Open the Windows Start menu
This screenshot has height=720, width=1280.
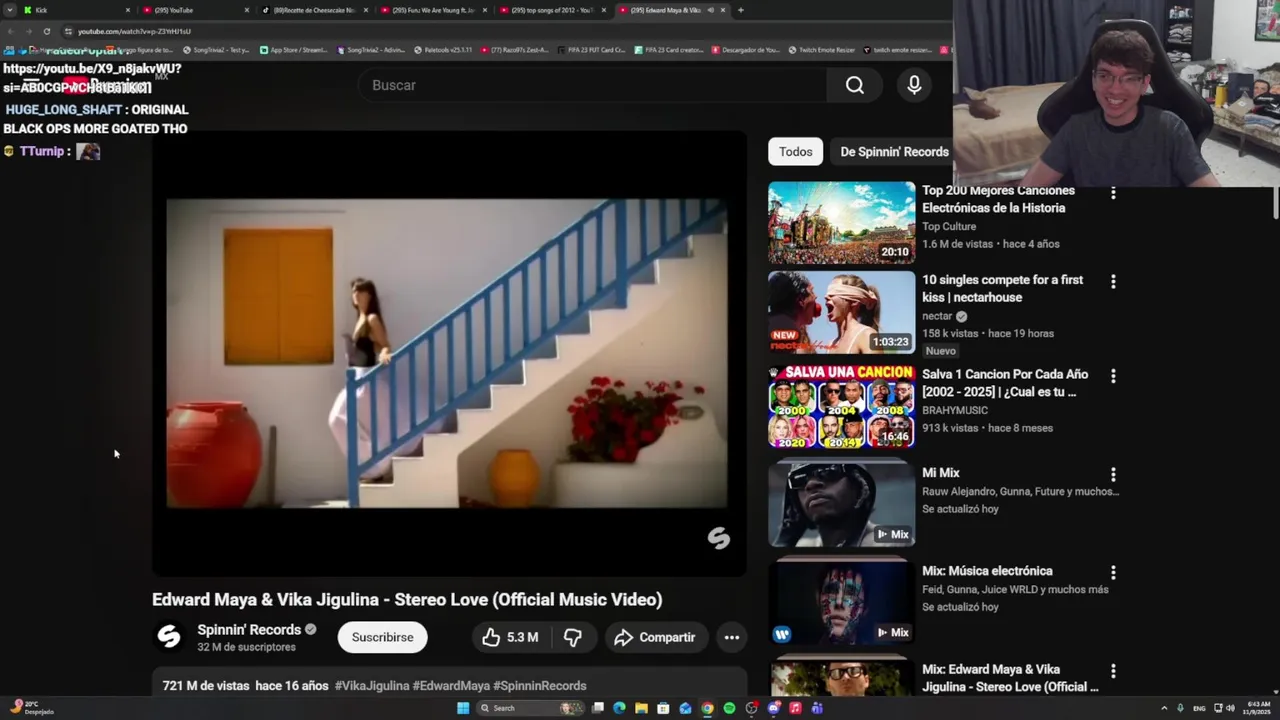463,708
